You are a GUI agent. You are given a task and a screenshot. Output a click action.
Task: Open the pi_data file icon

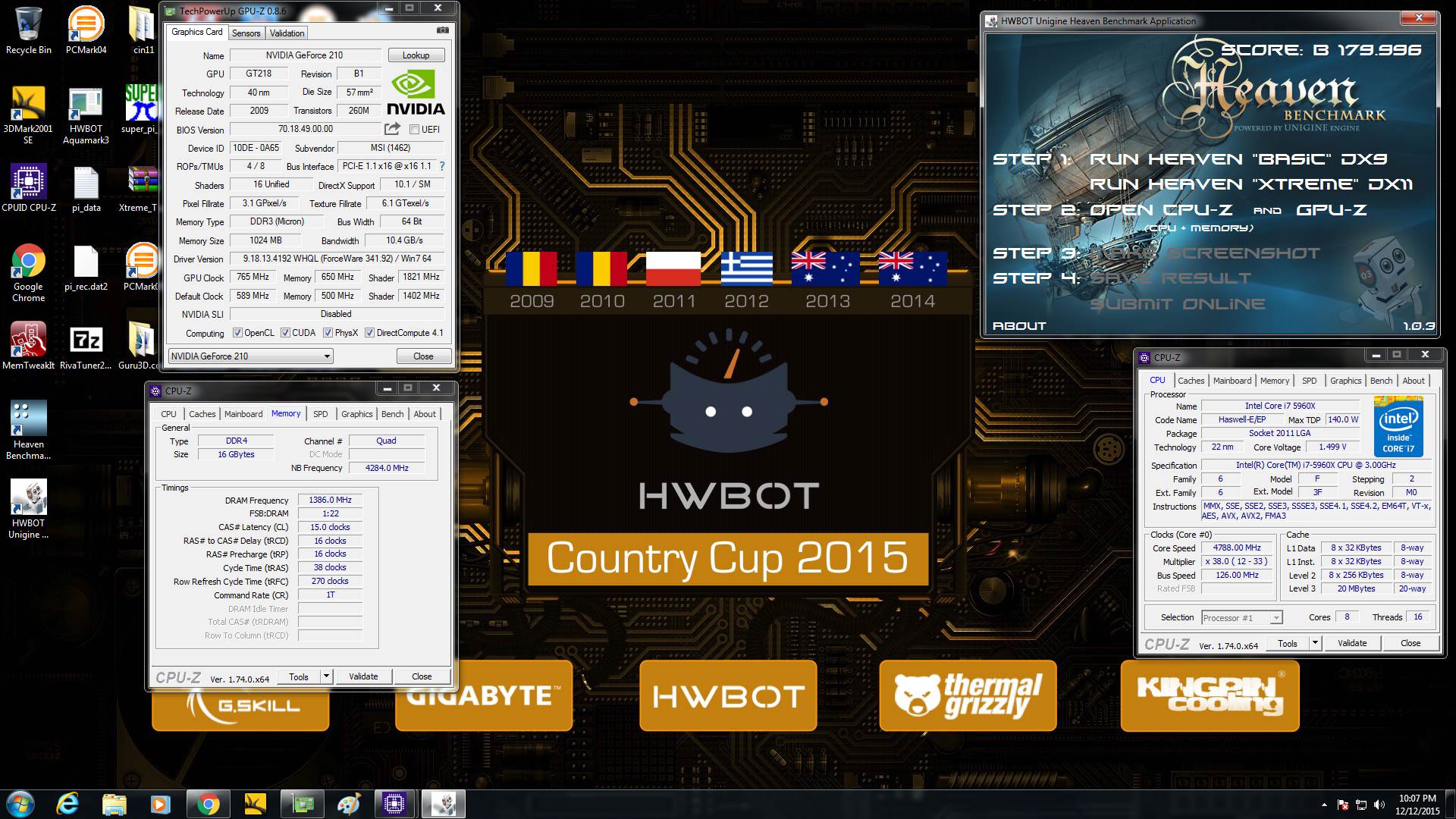(x=86, y=188)
